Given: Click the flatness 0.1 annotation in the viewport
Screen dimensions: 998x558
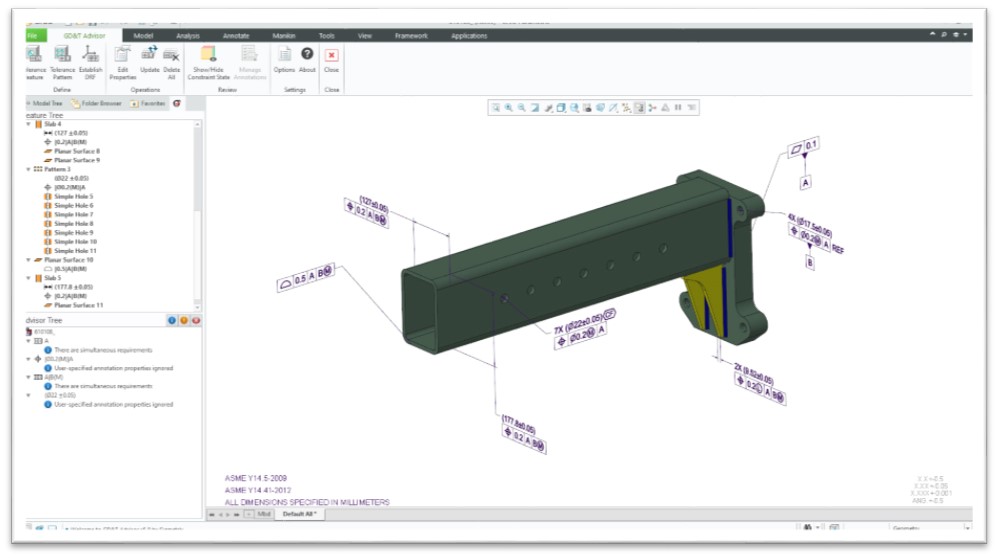Looking at the screenshot, I should click(803, 148).
